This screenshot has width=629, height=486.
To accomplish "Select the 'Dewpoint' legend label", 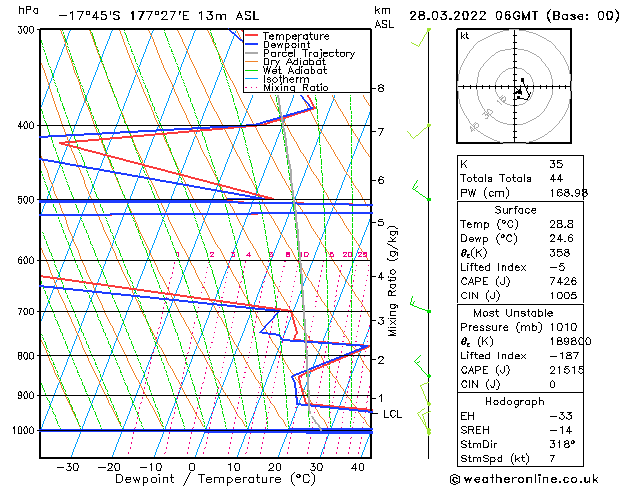I will 286,45.
